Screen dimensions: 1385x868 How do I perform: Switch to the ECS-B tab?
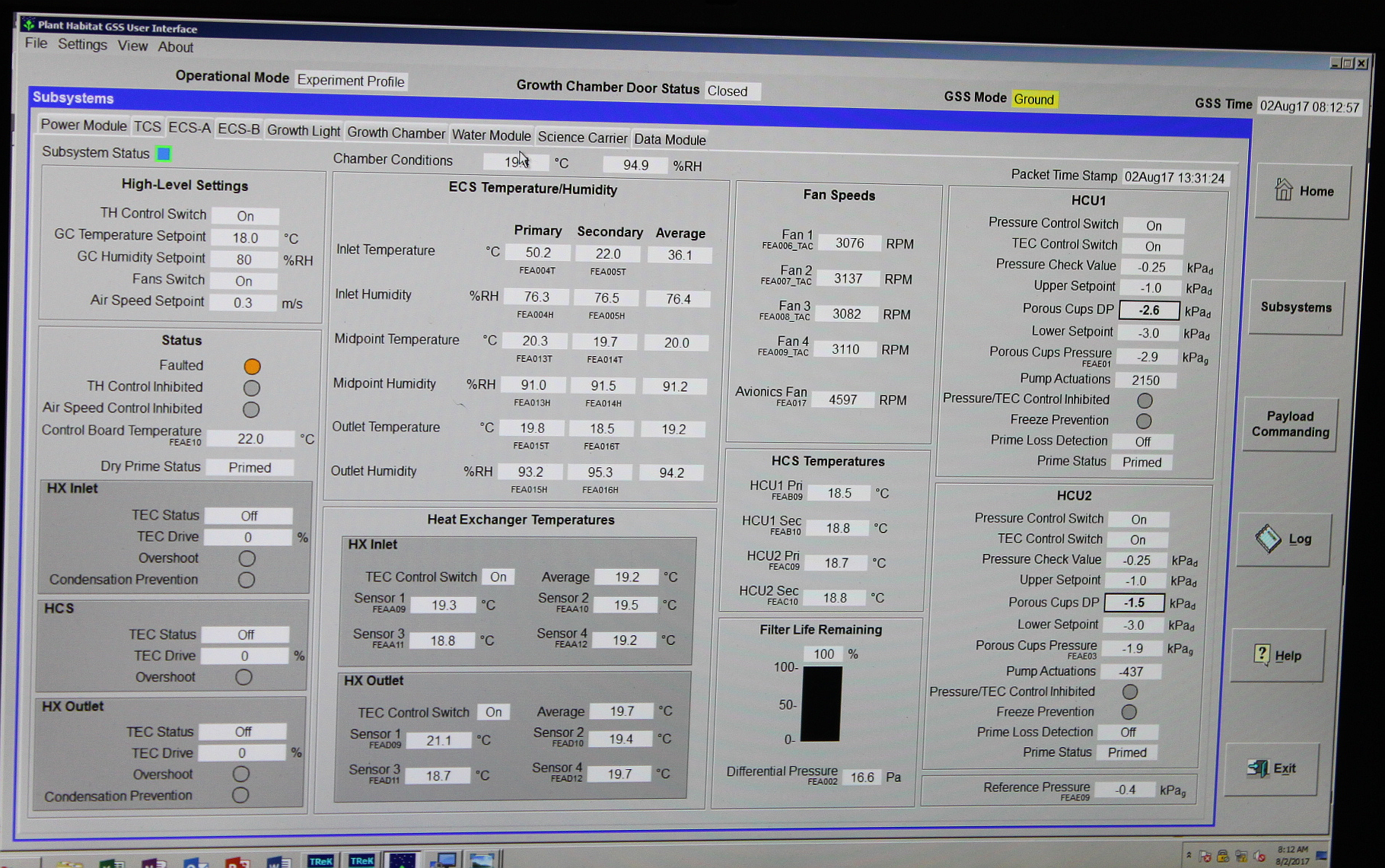click(x=238, y=129)
